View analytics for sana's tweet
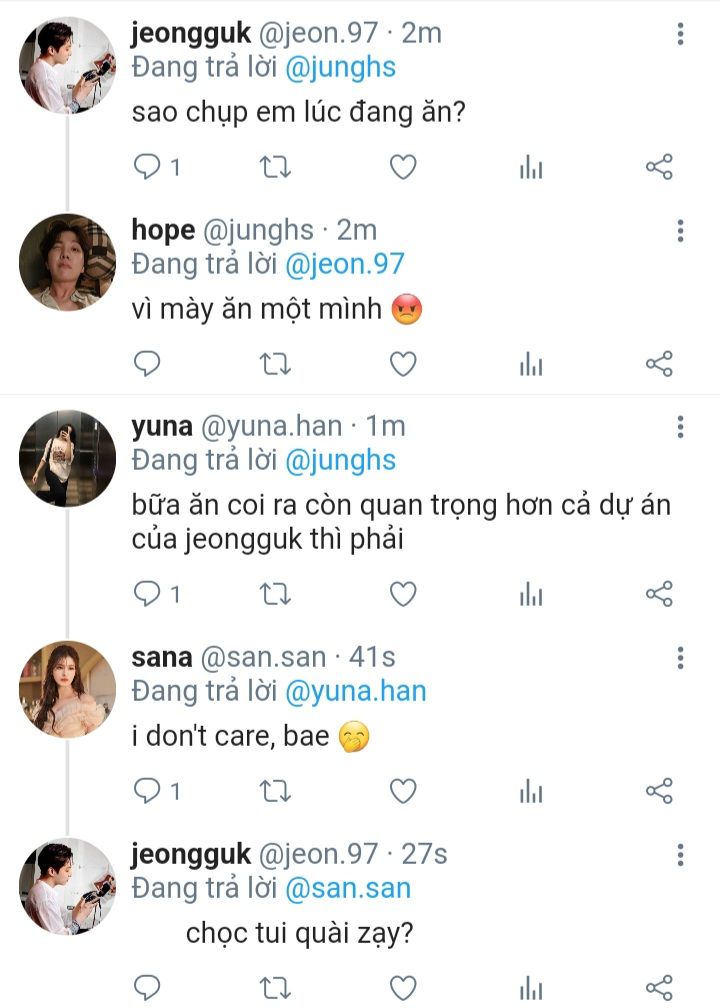The image size is (720, 1008). point(531,792)
